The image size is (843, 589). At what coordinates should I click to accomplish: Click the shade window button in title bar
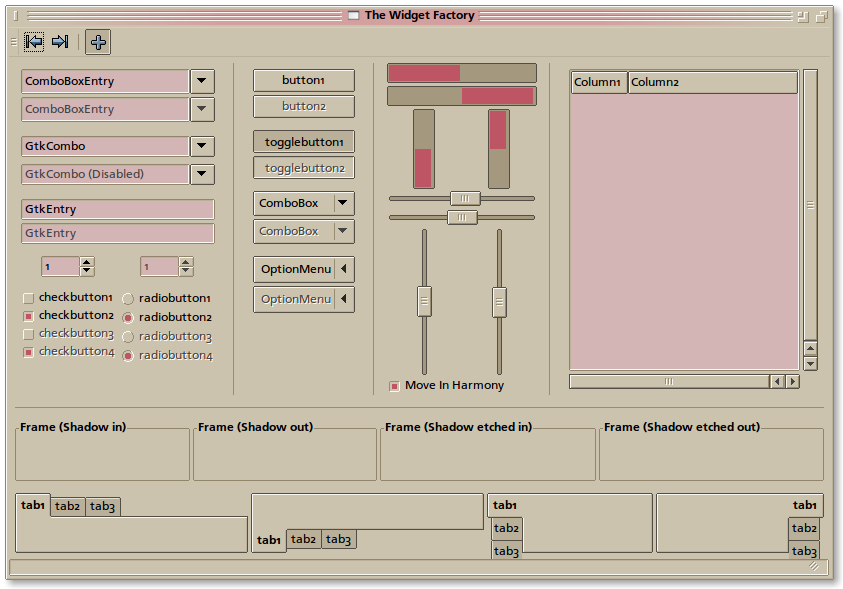[803, 17]
